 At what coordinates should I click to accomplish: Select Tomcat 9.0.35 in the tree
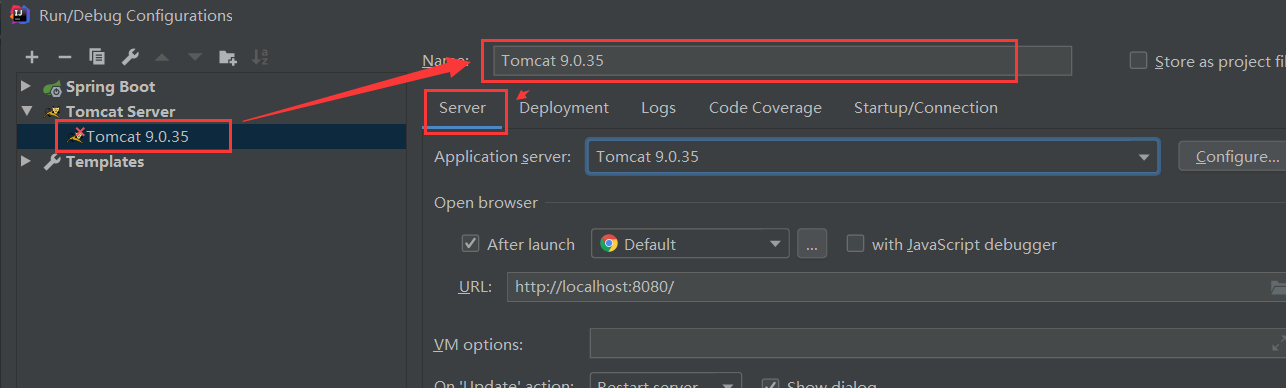[137, 137]
